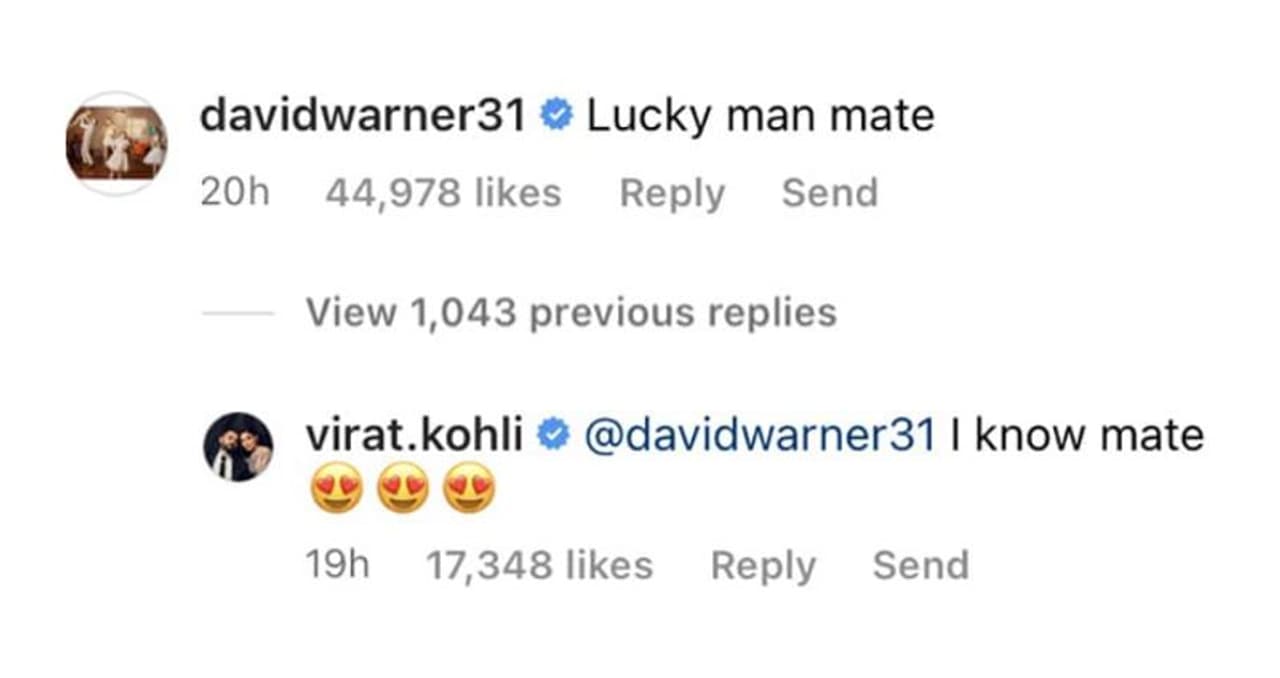Click the first heart-eyes emoji

tap(336, 492)
